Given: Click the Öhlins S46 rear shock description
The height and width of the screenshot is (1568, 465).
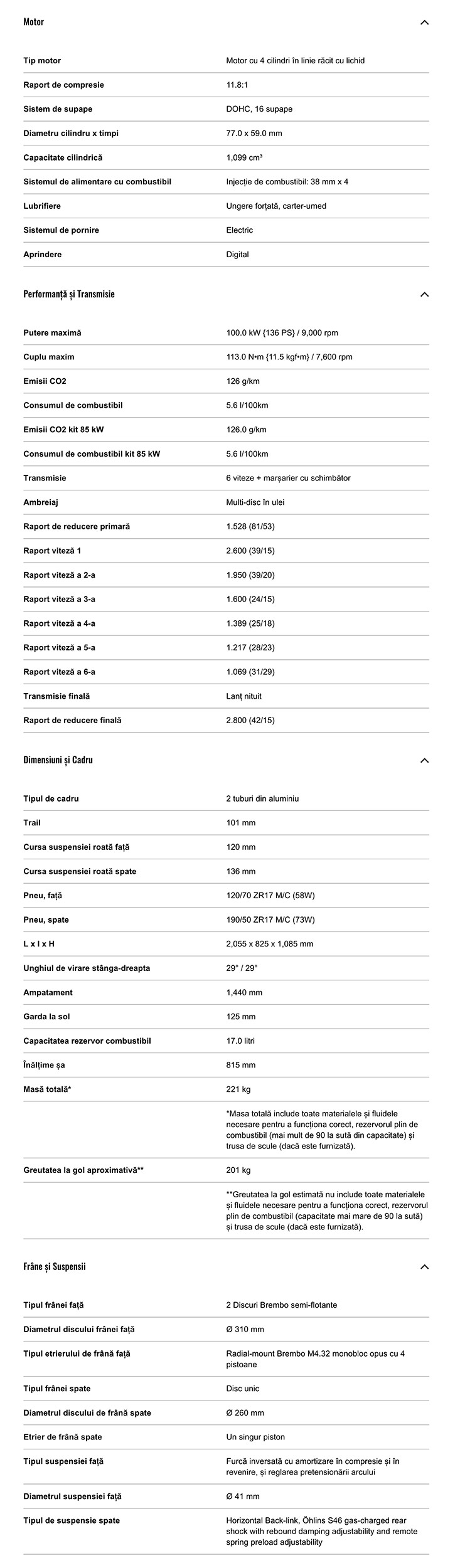Looking at the screenshot, I should pyautogui.click(x=322, y=1531).
